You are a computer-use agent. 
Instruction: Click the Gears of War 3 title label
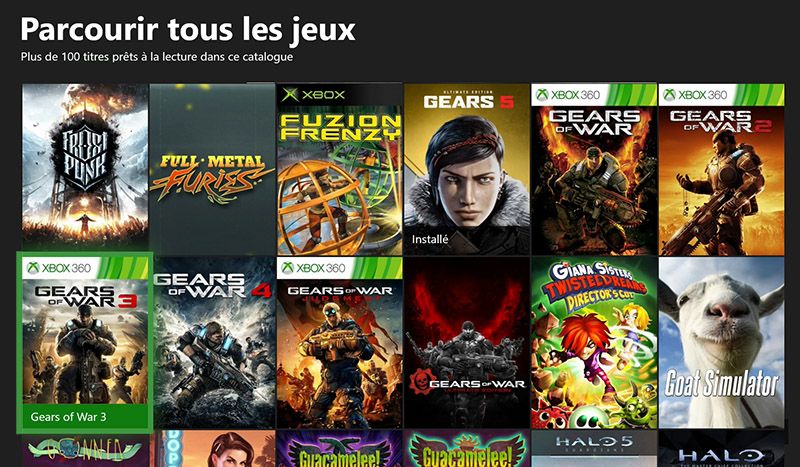(x=68, y=417)
